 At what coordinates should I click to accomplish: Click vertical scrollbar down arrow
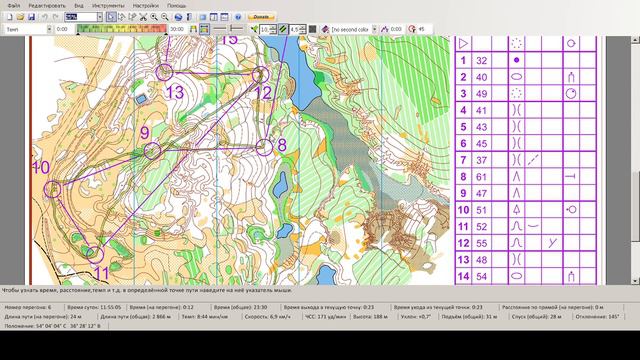[x=635, y=281]
